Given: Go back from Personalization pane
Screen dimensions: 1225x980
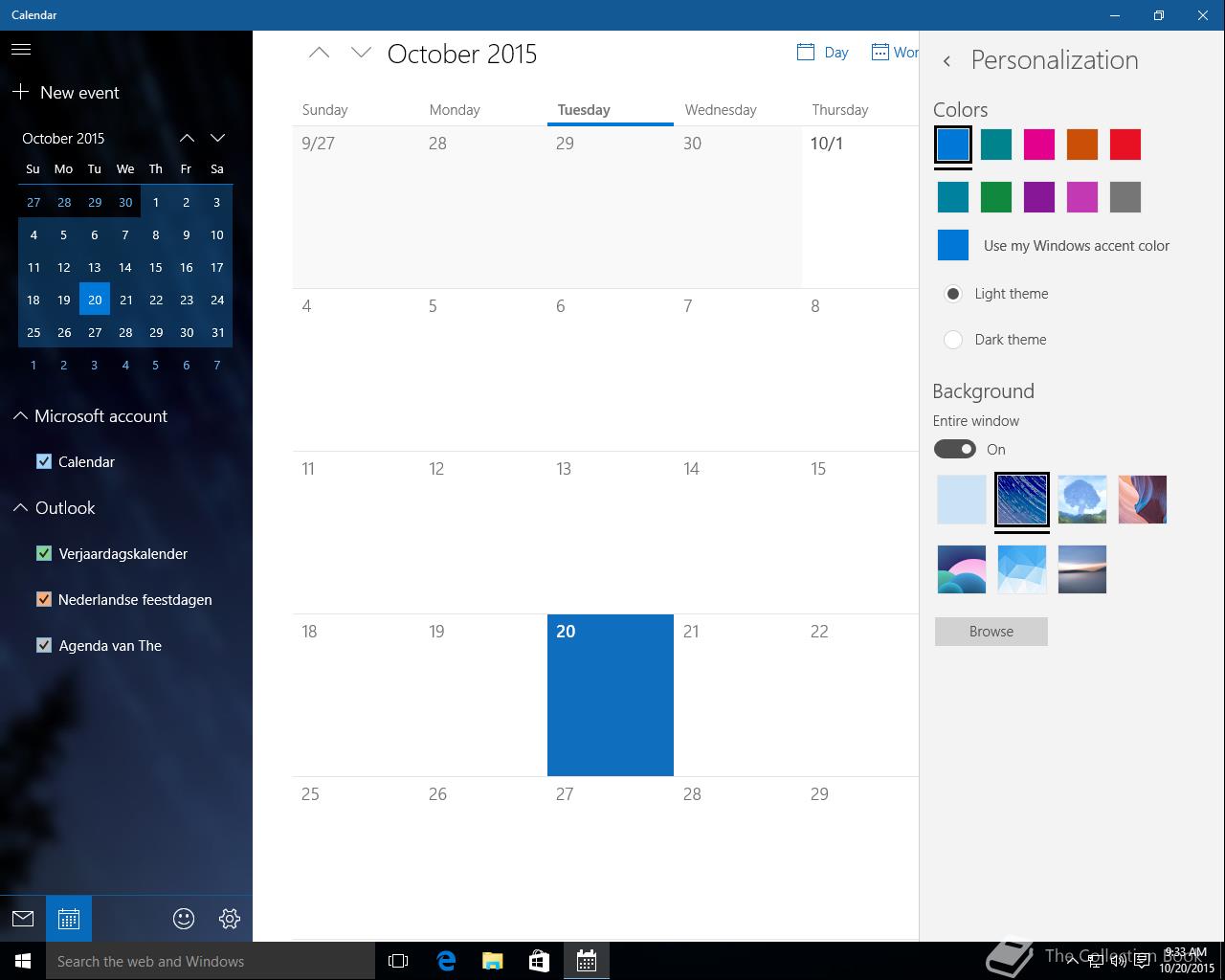Looking at the screenshot, I should (x=947, y=61).
